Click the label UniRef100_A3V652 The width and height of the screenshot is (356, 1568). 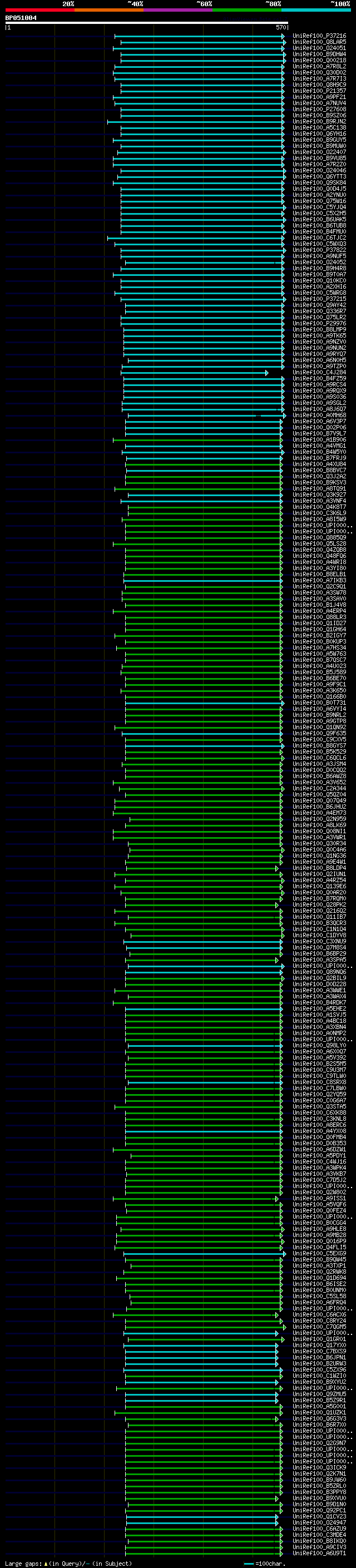tap(319, 782)
